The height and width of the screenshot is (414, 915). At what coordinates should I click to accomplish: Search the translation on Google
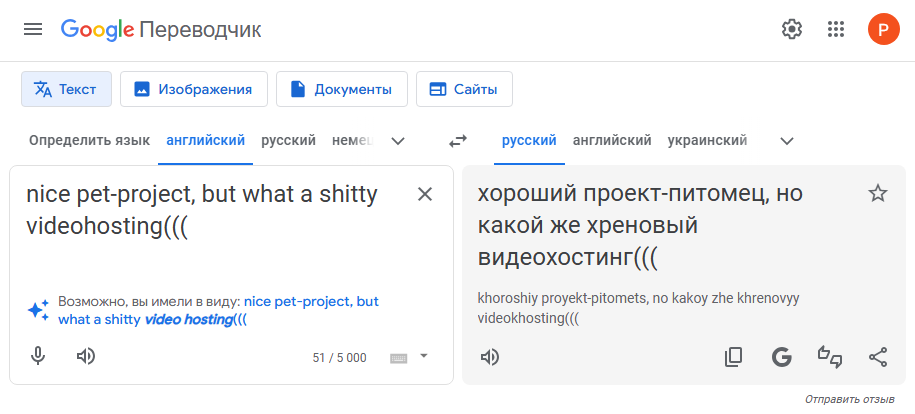(x=781, y=357)
